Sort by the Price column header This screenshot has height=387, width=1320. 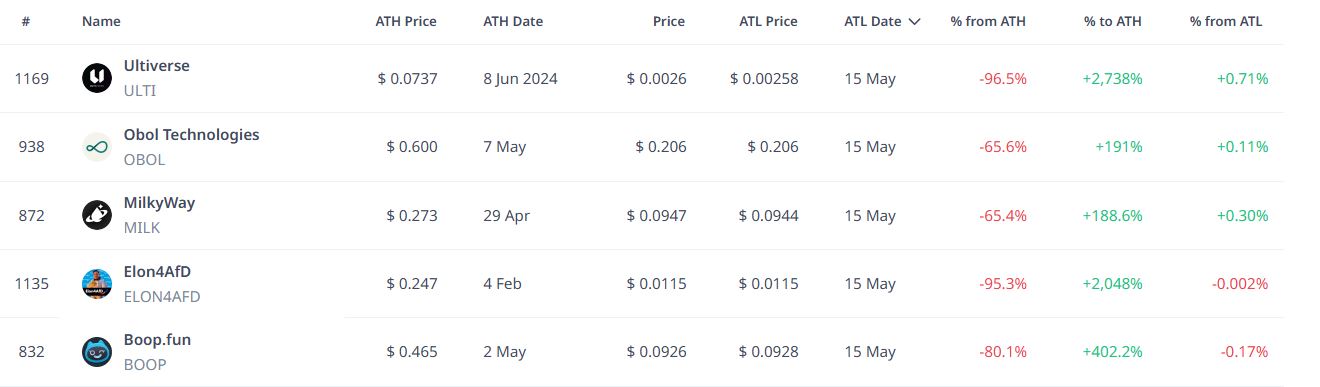669,21
